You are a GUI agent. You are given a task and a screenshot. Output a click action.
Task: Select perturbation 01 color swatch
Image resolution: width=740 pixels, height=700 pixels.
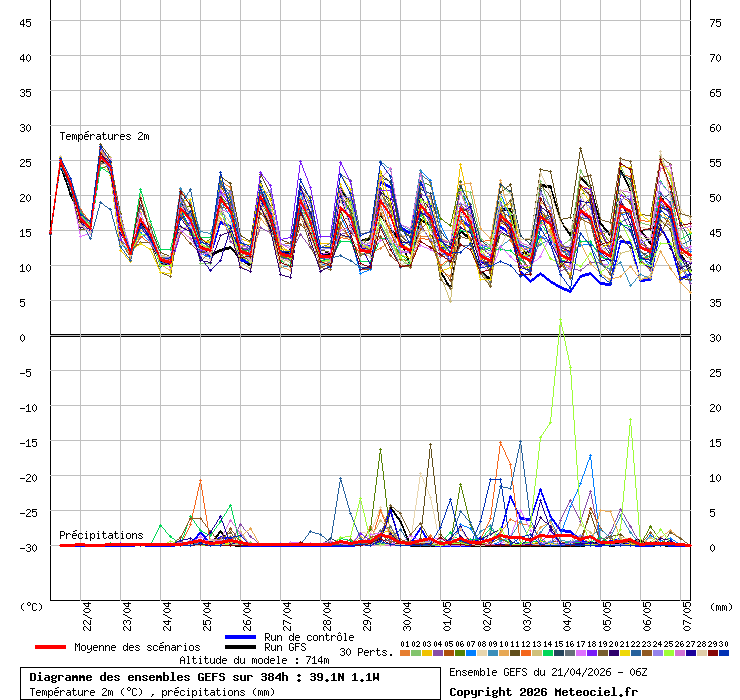coord(404,653)
